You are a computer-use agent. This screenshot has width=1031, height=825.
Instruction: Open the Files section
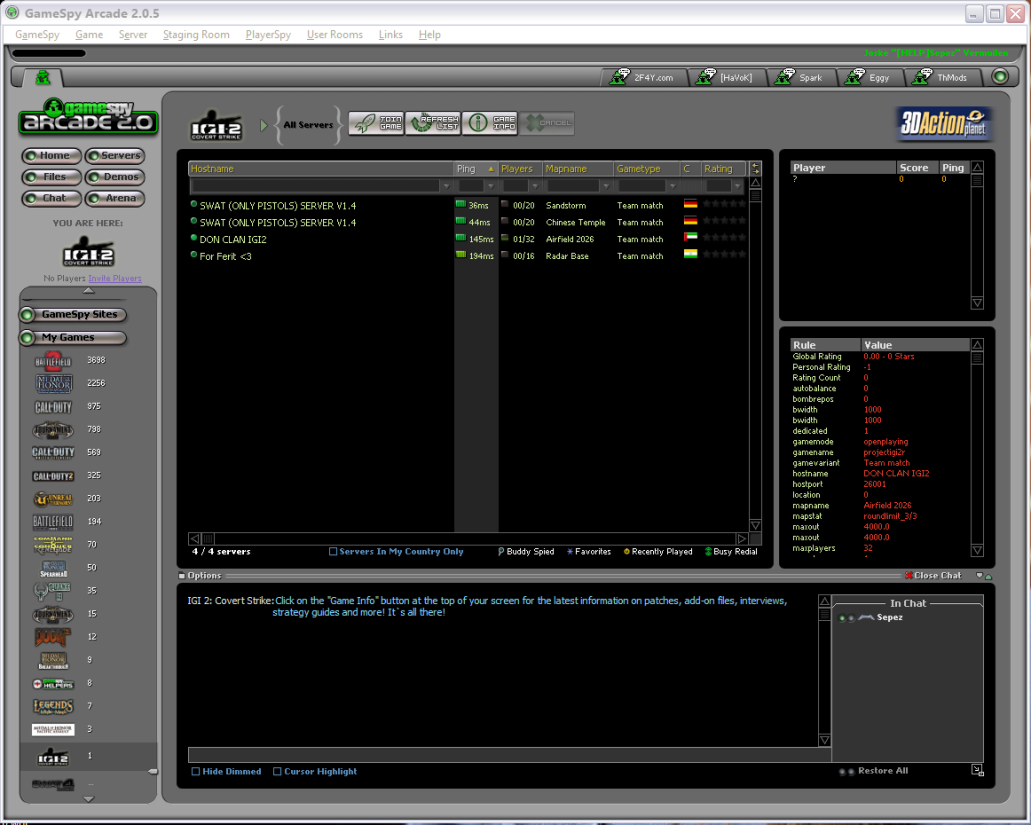pos(51,177)
